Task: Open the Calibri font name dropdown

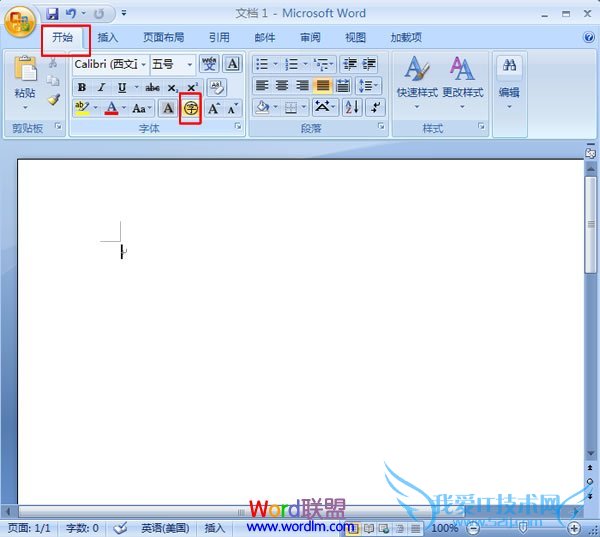Action: coord(143,64)
